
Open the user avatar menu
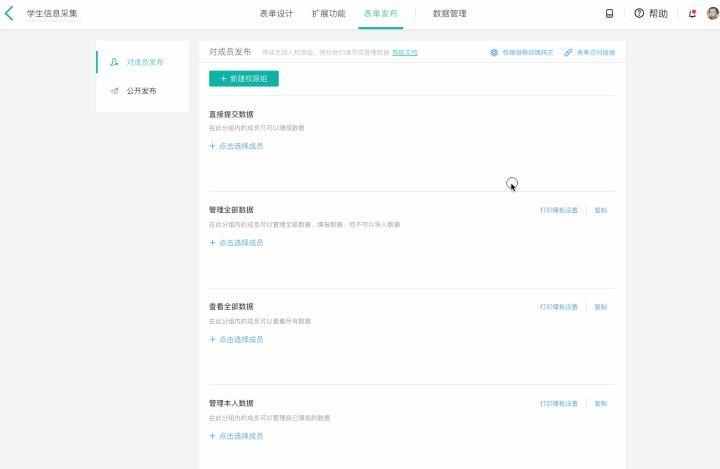point(711,13)
